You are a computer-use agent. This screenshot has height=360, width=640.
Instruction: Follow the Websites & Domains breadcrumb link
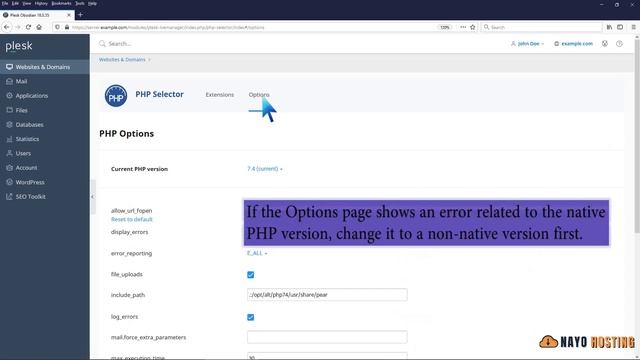tap(122, 60)
